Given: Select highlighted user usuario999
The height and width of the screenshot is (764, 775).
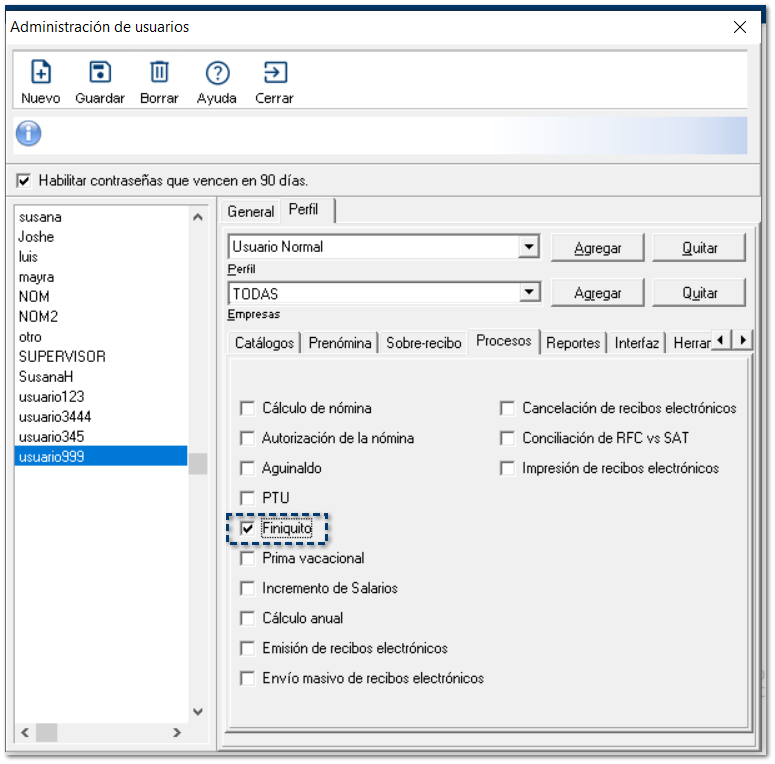Looking at the screenshot, I should click(101, 456).
